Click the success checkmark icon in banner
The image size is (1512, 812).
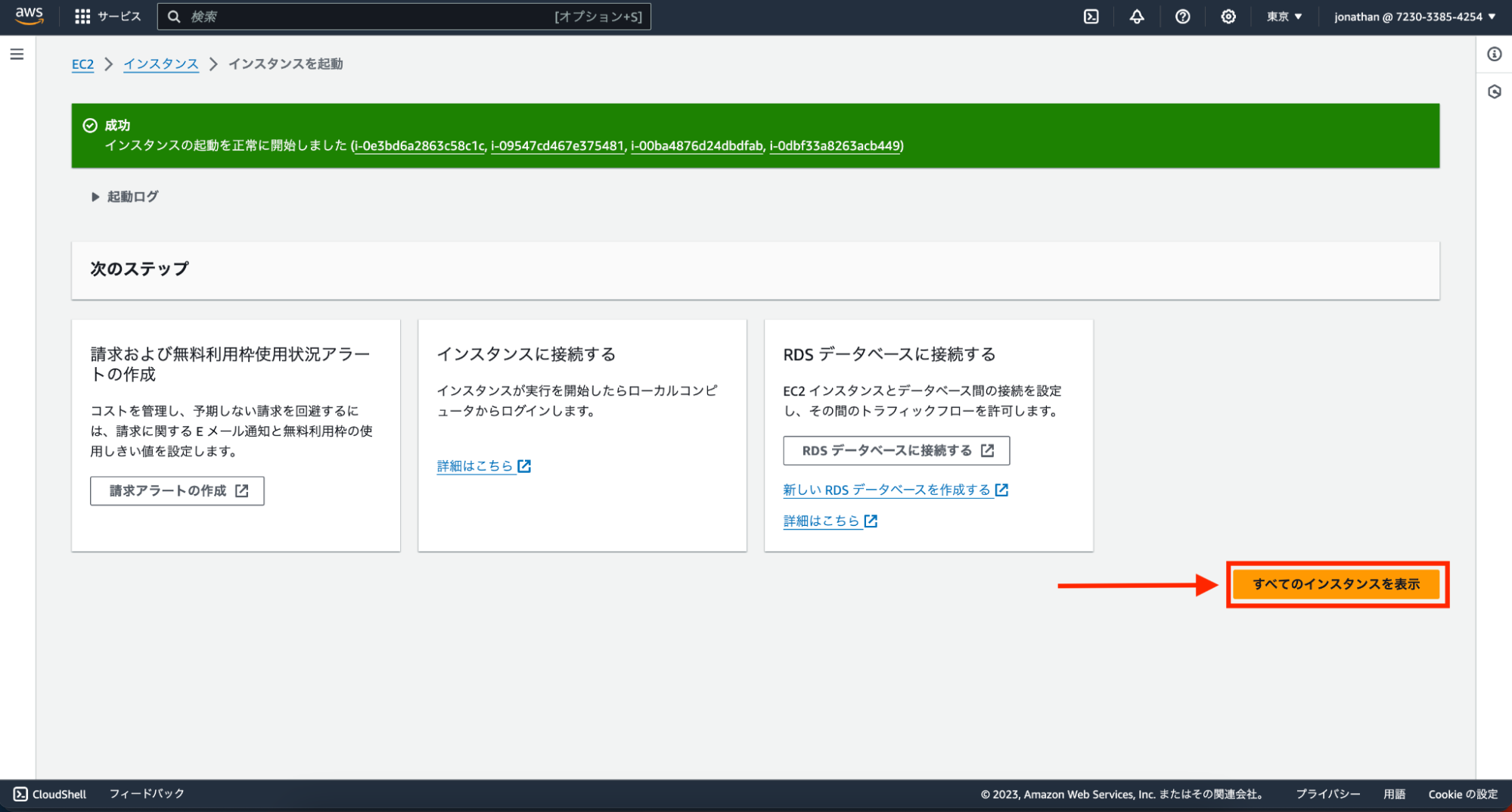click(90, 126)
